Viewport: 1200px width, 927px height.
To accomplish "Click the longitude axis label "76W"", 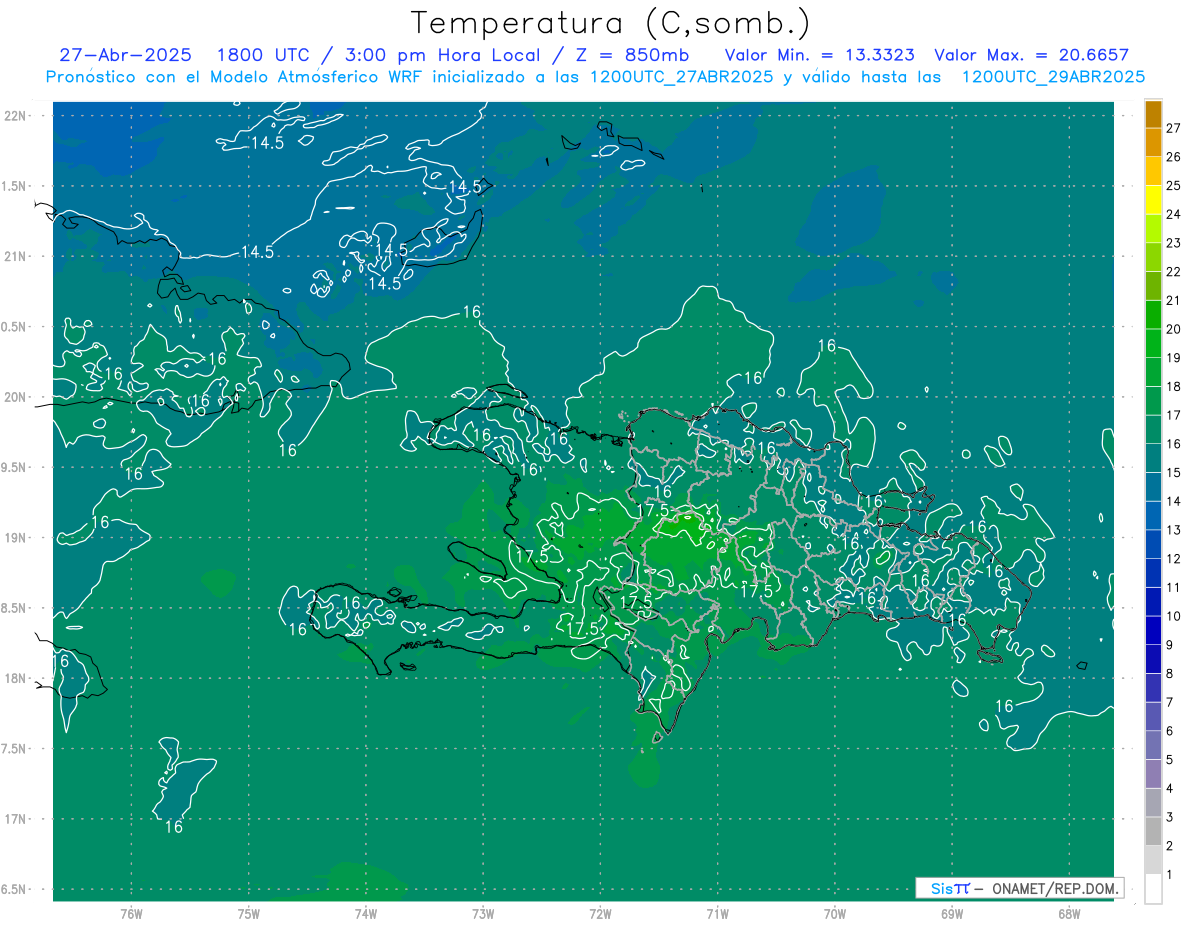I will click(131, 914).
